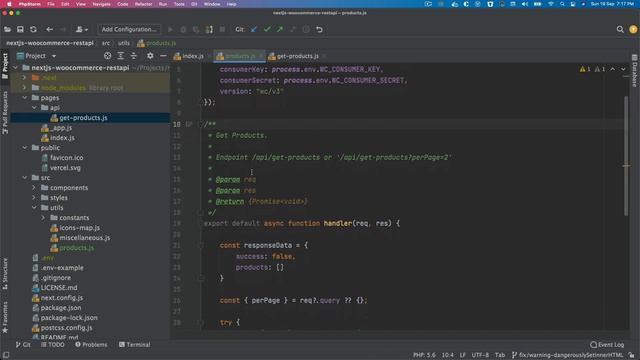The height and width of the screenshot is (360, 640).
Task: Expand all tree nodes in Project panel
Action: click(x=120, y=56)
